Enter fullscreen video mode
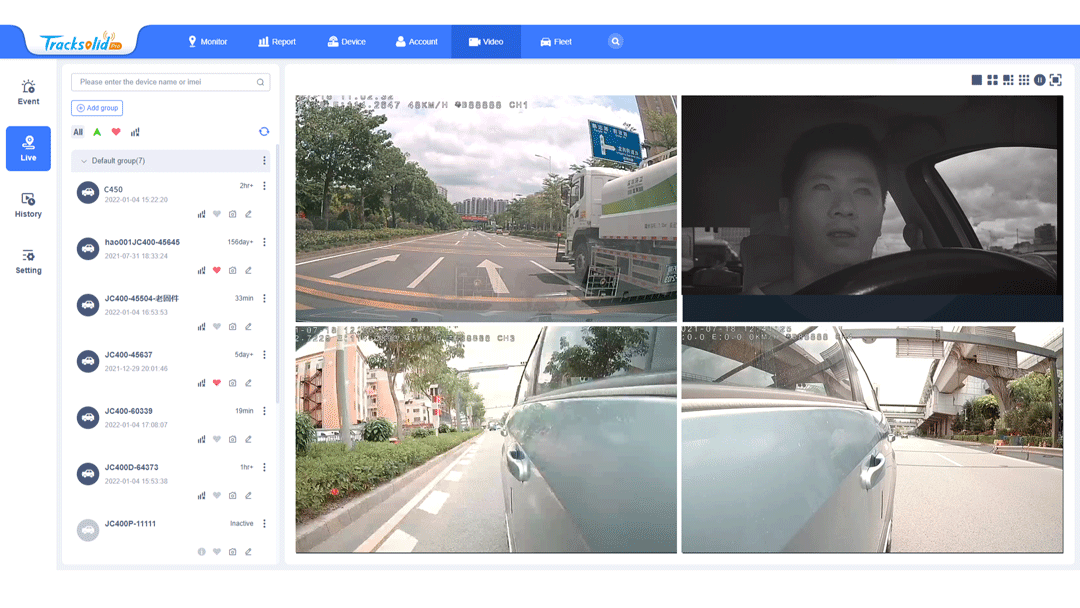This screenshot has width=1080, height=608. click(1056, 80)
